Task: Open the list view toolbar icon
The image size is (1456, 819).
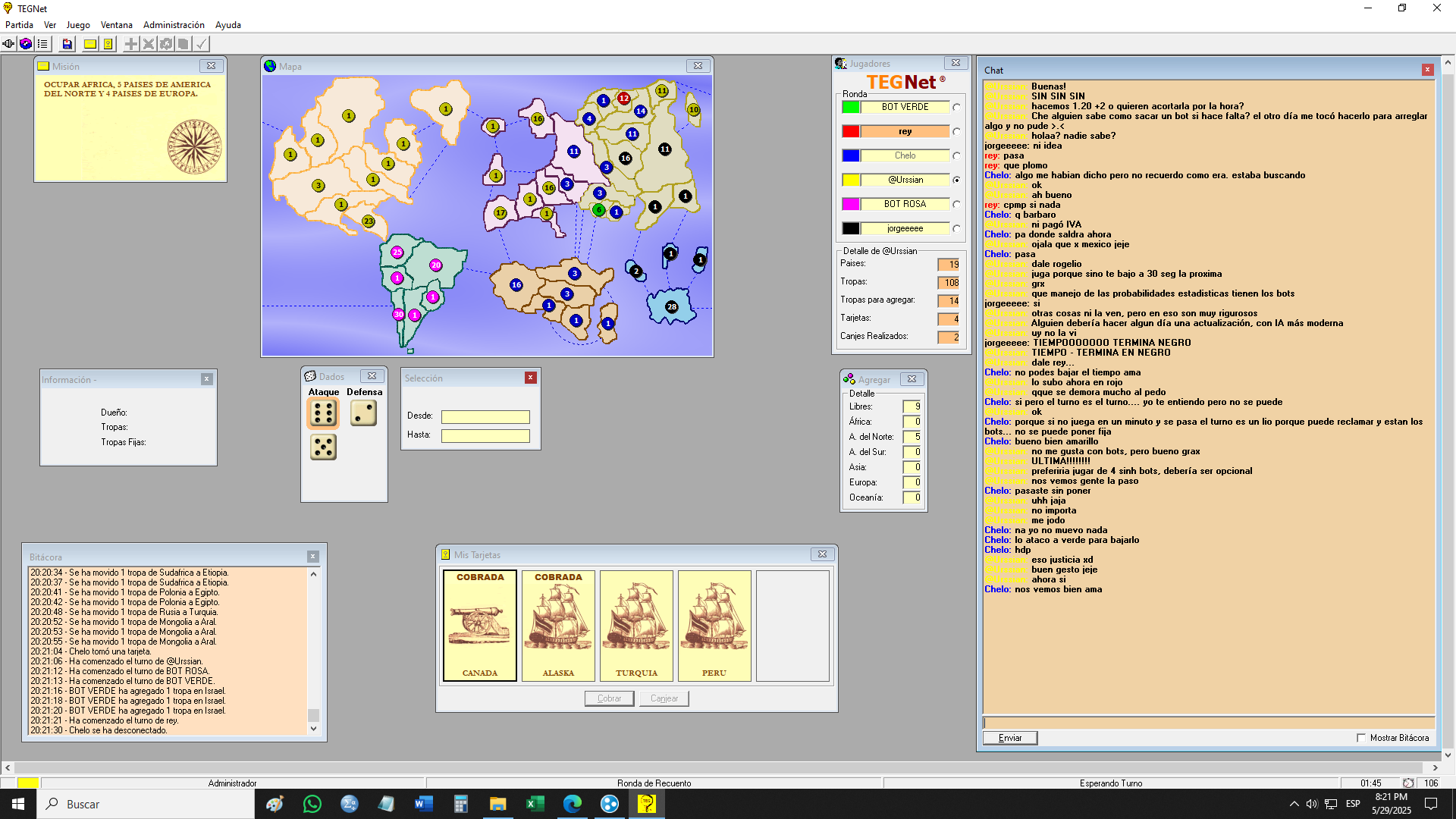Action: [43, 44]
